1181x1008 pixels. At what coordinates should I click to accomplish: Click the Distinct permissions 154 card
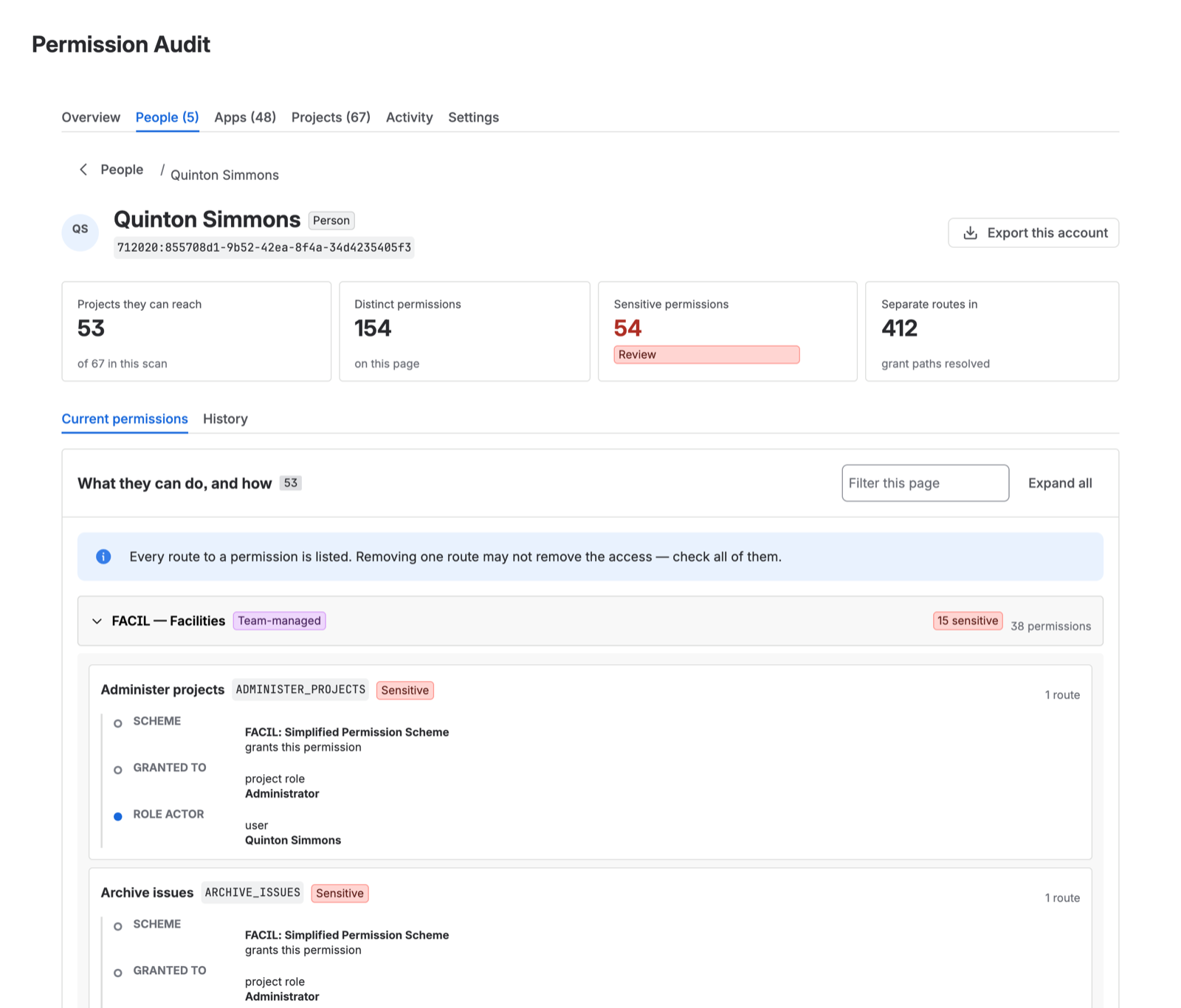[x=464, y=331]
